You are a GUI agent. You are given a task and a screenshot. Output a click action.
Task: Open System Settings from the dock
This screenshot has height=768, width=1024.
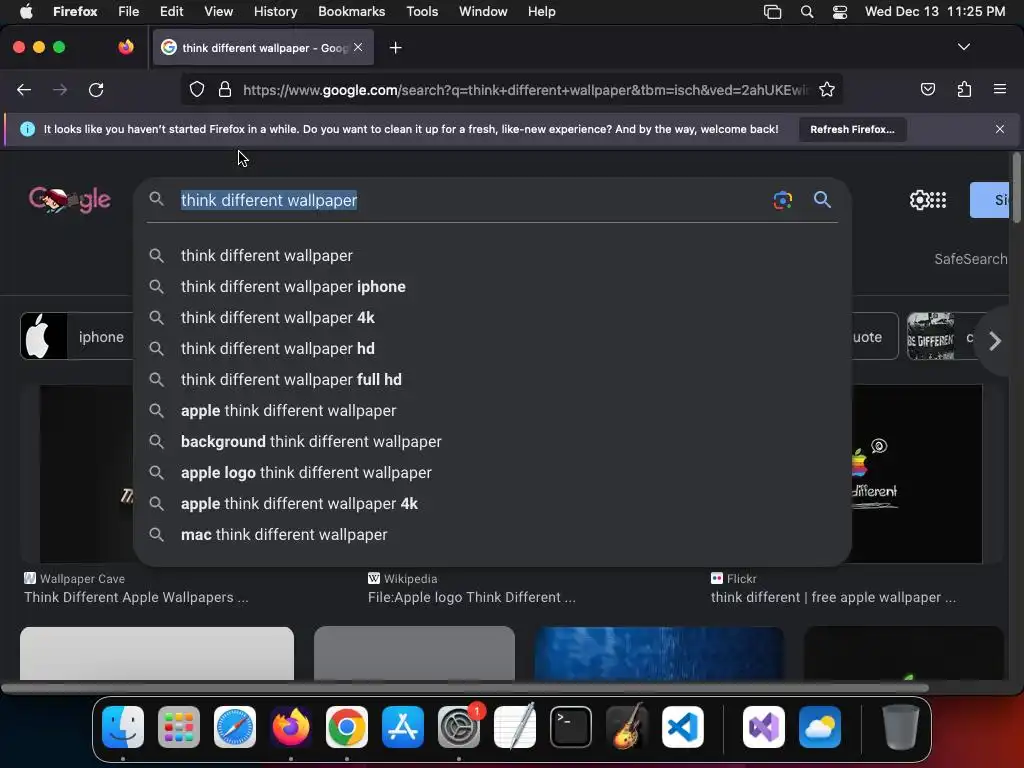(458, 727)
